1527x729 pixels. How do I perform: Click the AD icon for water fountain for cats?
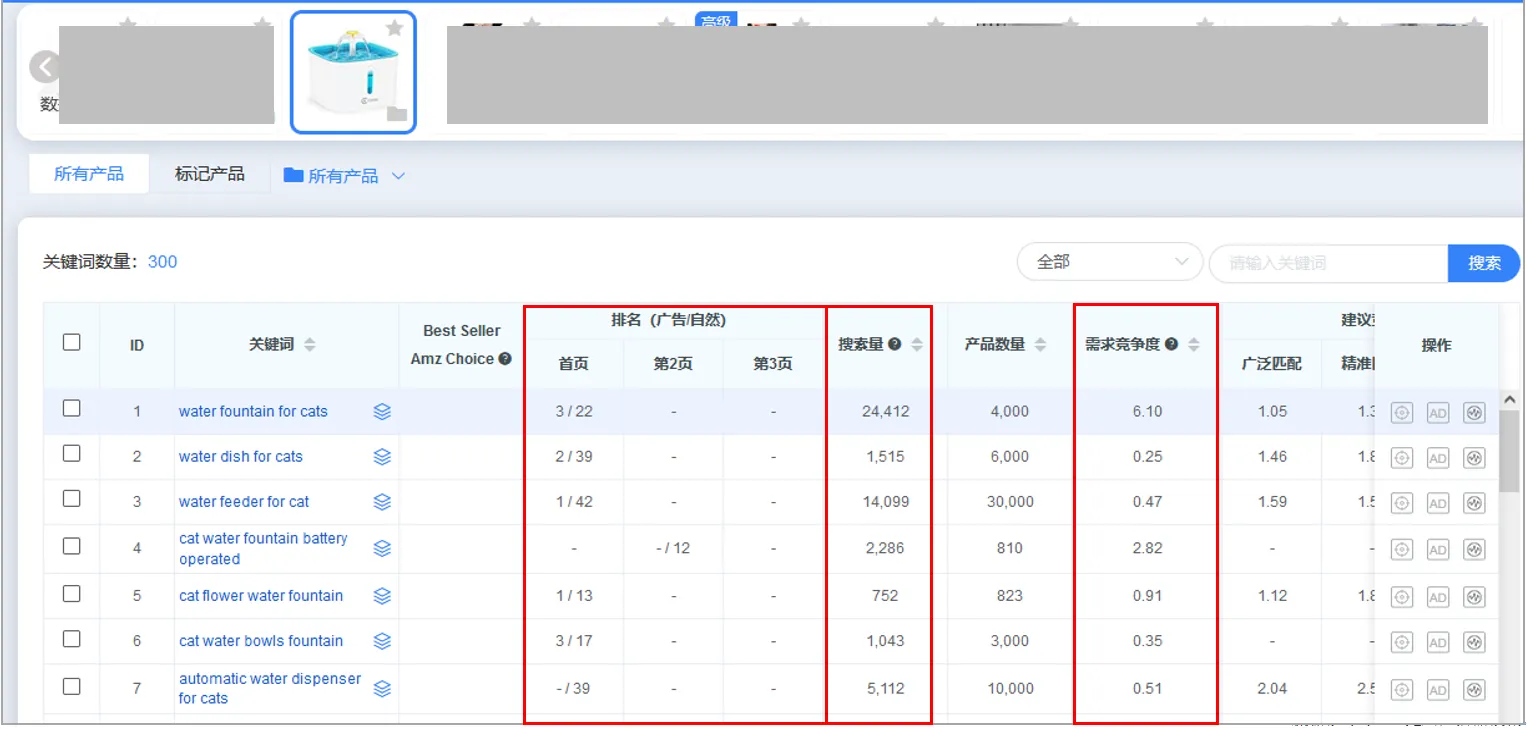pyautogui.click(x=1438, y=412)
